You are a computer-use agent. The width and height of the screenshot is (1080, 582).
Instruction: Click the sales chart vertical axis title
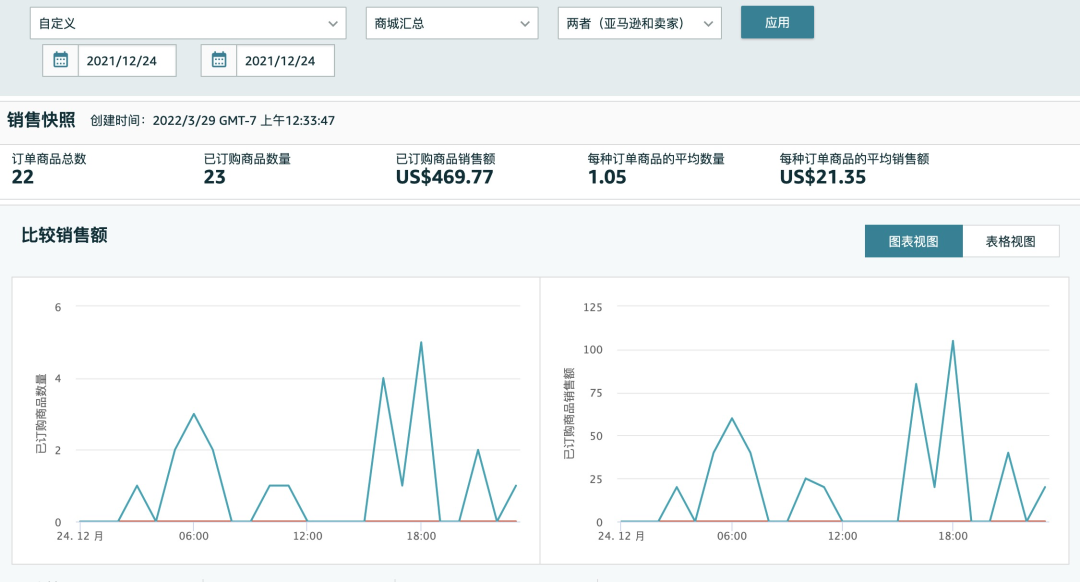pyautogui.click(x=569, y=413)
